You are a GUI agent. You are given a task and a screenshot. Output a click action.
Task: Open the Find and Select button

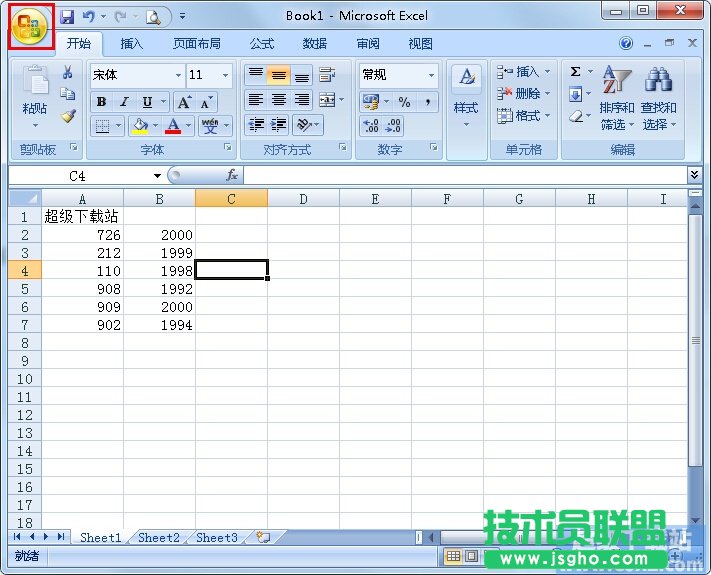(x=658, y=98)
